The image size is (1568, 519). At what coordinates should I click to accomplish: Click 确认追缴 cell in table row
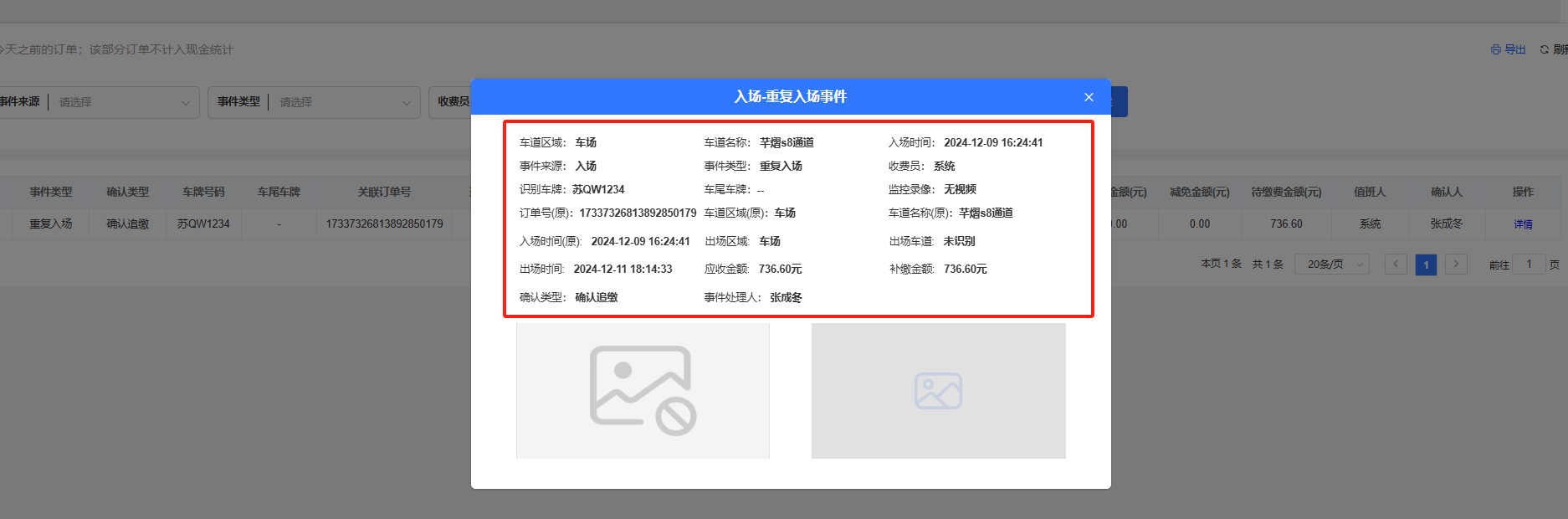(127, 224)
